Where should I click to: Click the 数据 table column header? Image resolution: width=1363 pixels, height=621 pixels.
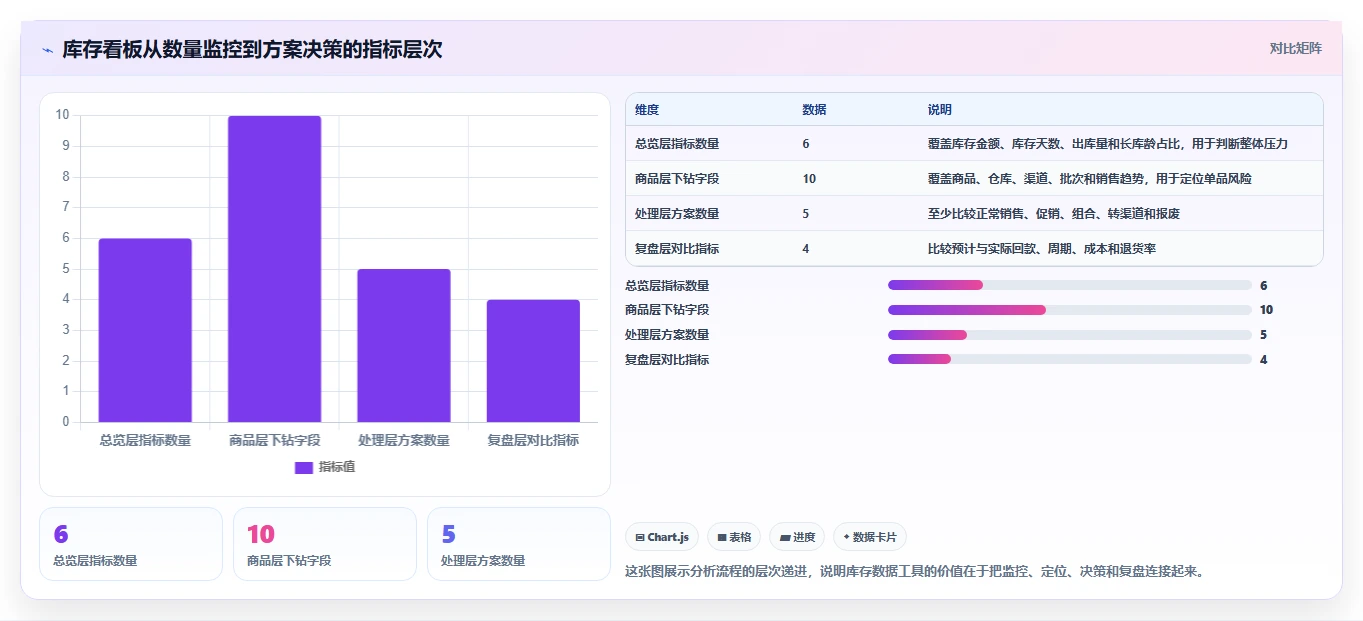pos(814,110)
